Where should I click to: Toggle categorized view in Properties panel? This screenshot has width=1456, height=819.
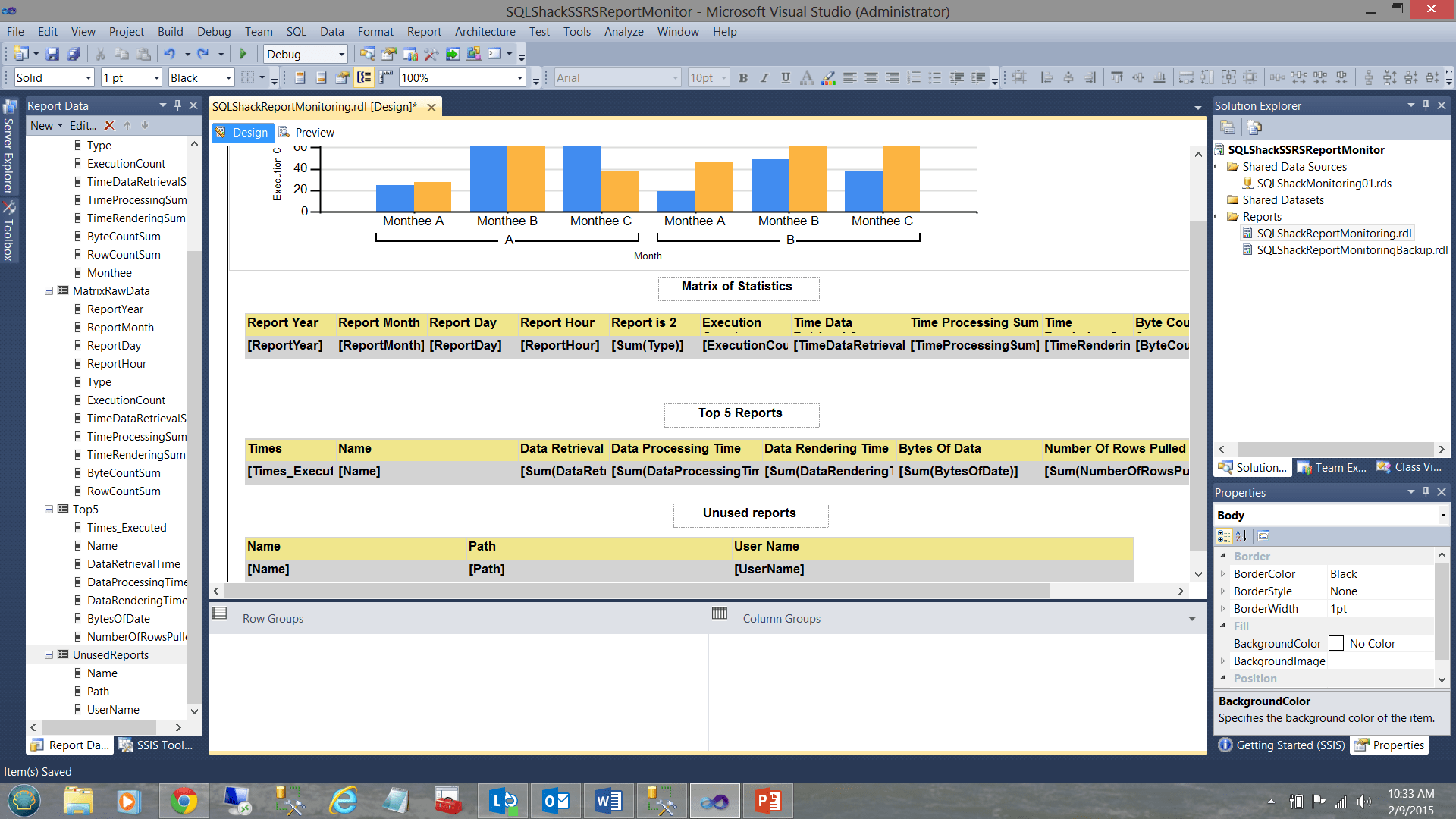(x=1223, y=536)
